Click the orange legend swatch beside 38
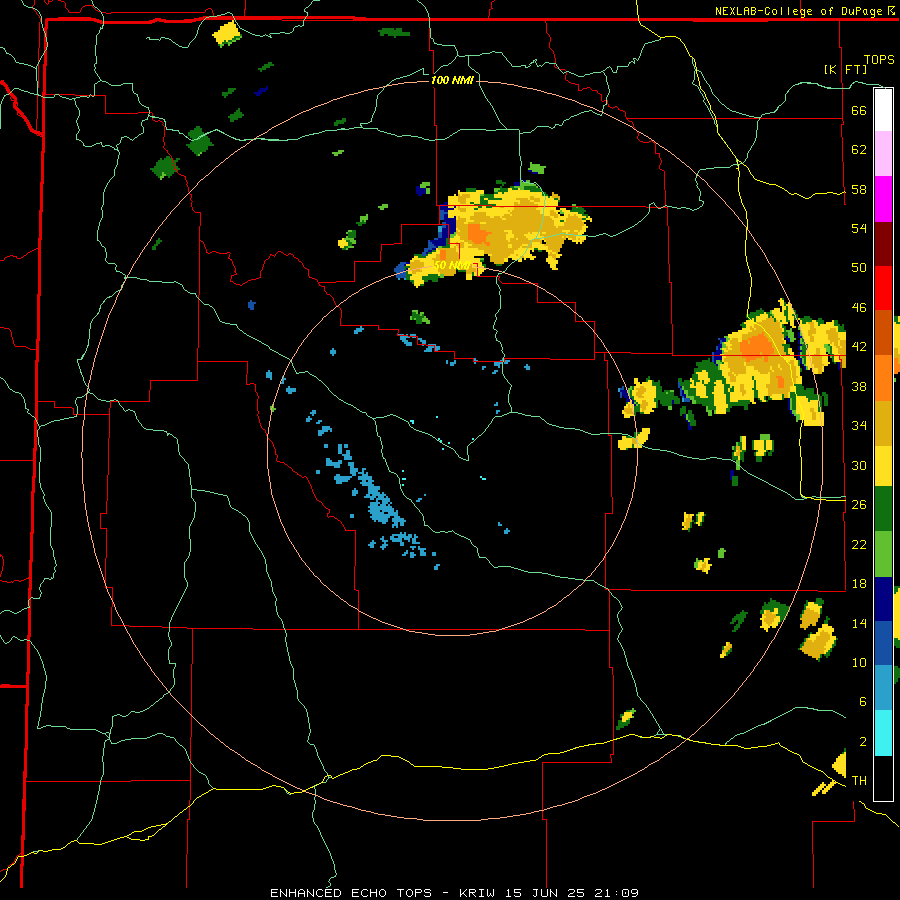The height and width of the screenshot is (900, 900). (883, 377)
